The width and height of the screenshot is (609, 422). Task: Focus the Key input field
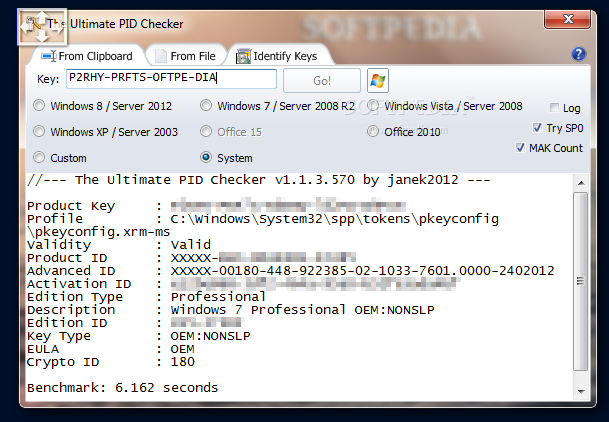point(171,79)
